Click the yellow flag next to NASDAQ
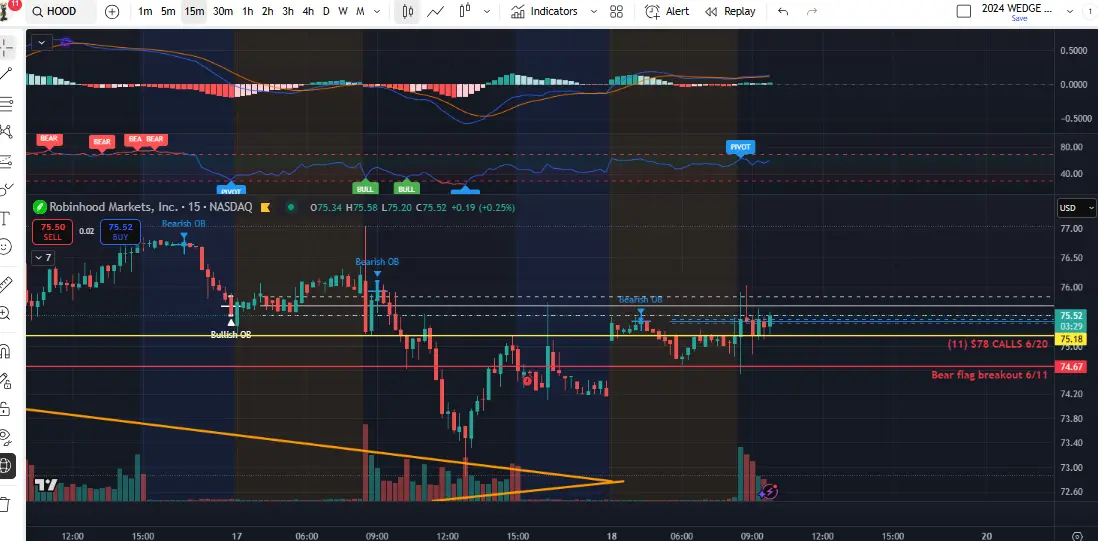The width and height of the screenshot is (1098, 541). [265, 207]
